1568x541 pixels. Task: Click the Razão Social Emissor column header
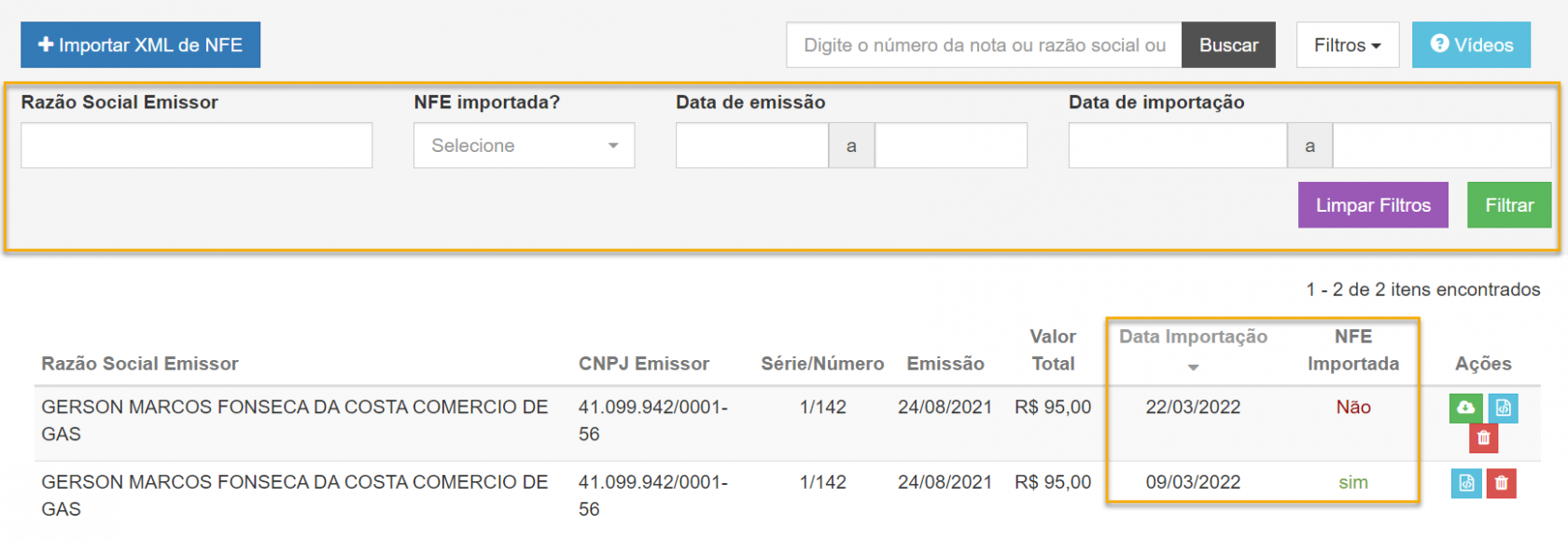coord(140,364)
